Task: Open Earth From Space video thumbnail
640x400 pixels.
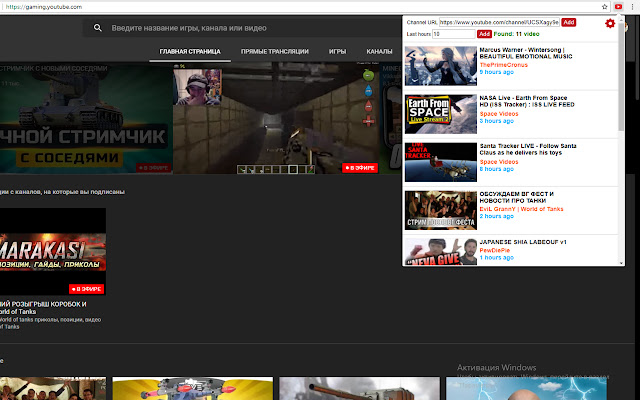Action: pos(441,114)
